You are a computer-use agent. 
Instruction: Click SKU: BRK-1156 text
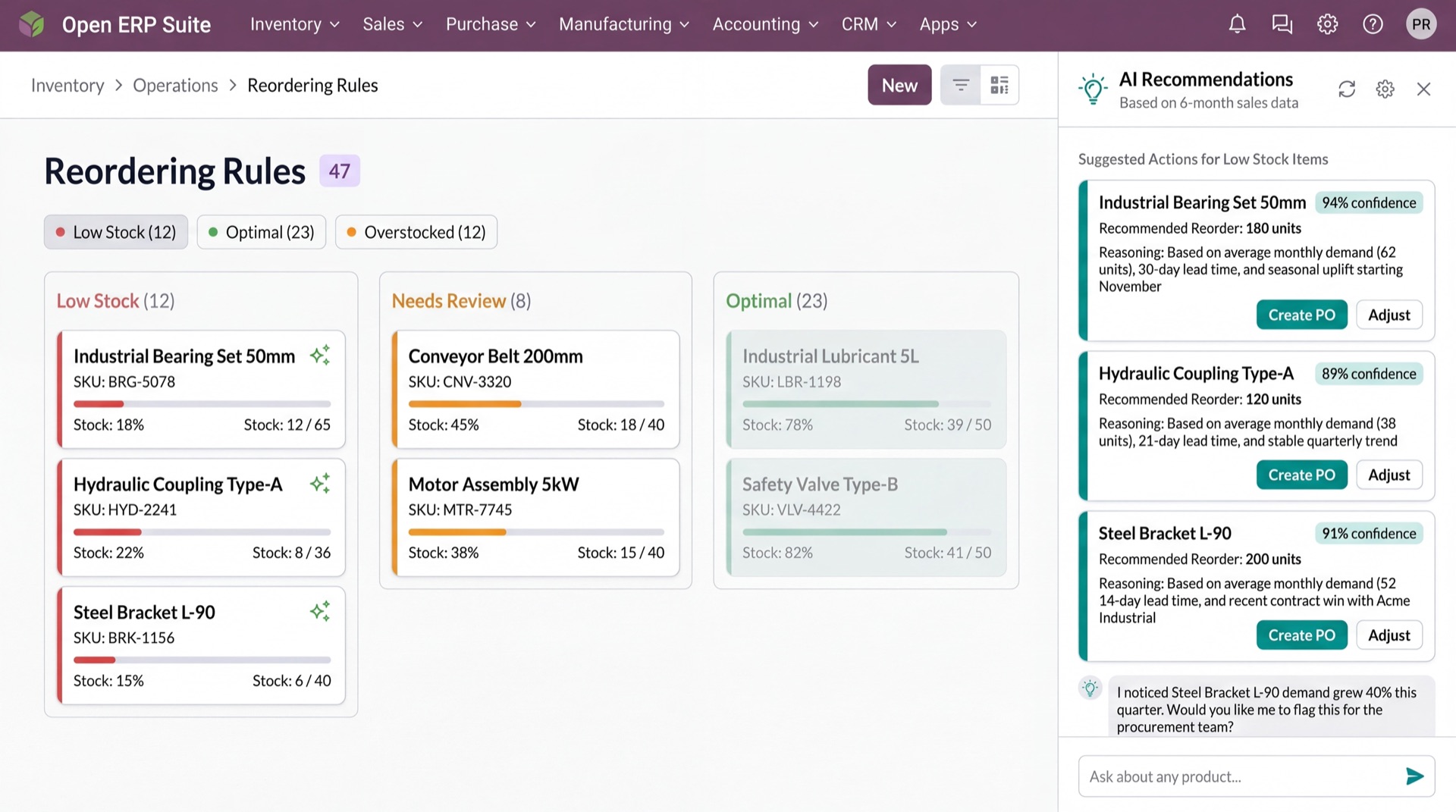pyautogui.click(x=124, y=638)
